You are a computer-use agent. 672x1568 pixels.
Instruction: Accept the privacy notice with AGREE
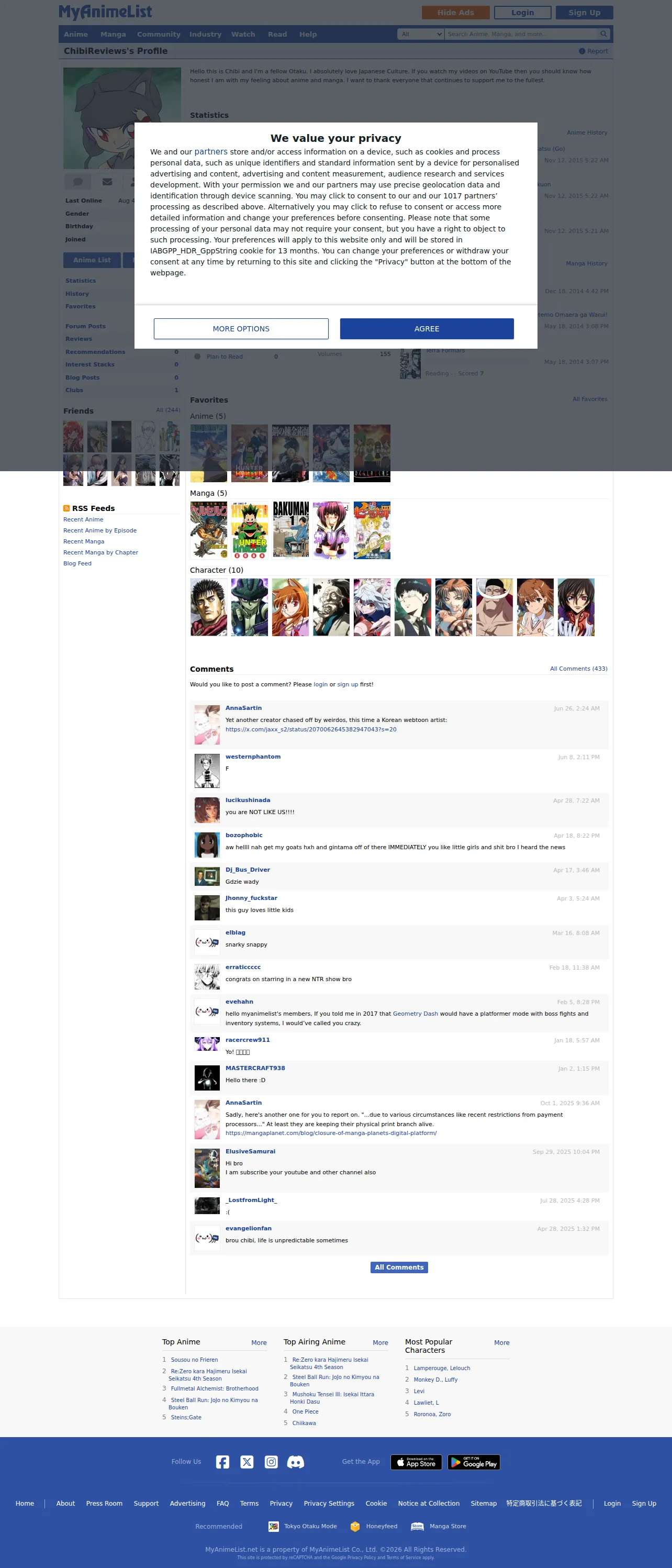click(x=427, y=329)
